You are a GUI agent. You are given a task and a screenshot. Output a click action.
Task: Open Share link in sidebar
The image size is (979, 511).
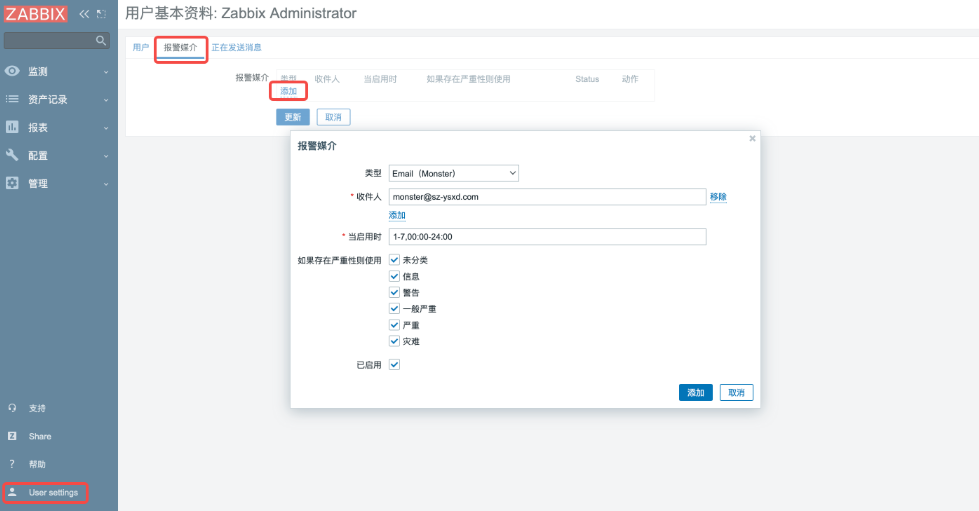(40, 436)
